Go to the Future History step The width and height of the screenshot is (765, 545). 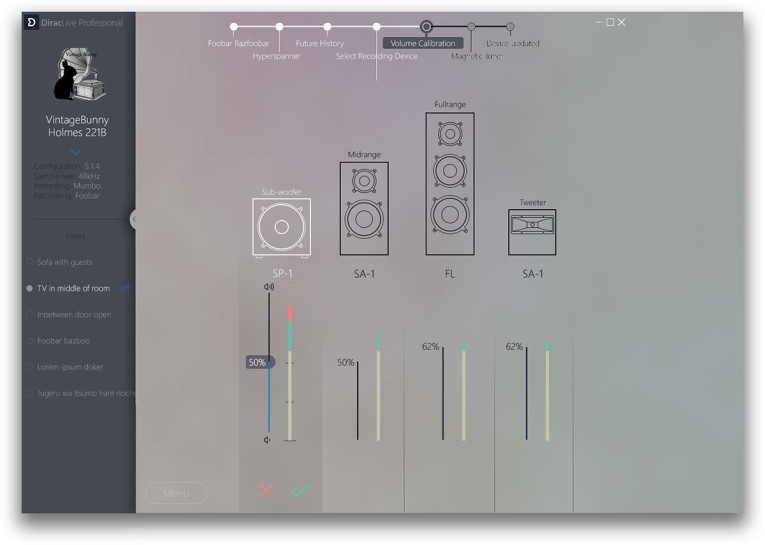pos(320,43)
